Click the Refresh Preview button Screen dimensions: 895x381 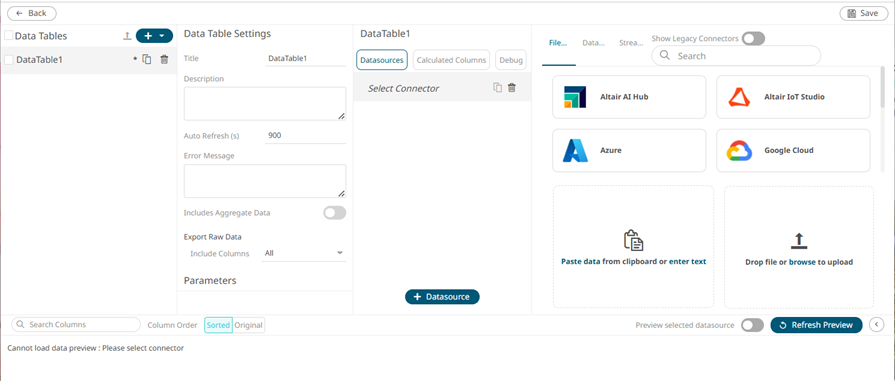point(816,325)
